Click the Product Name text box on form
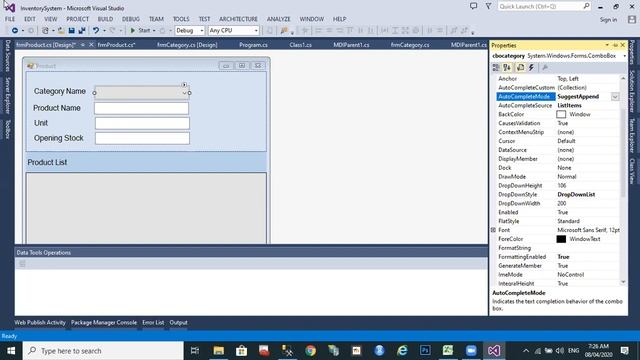Screen dimensions: 640x360 click(x=141, y=108)
